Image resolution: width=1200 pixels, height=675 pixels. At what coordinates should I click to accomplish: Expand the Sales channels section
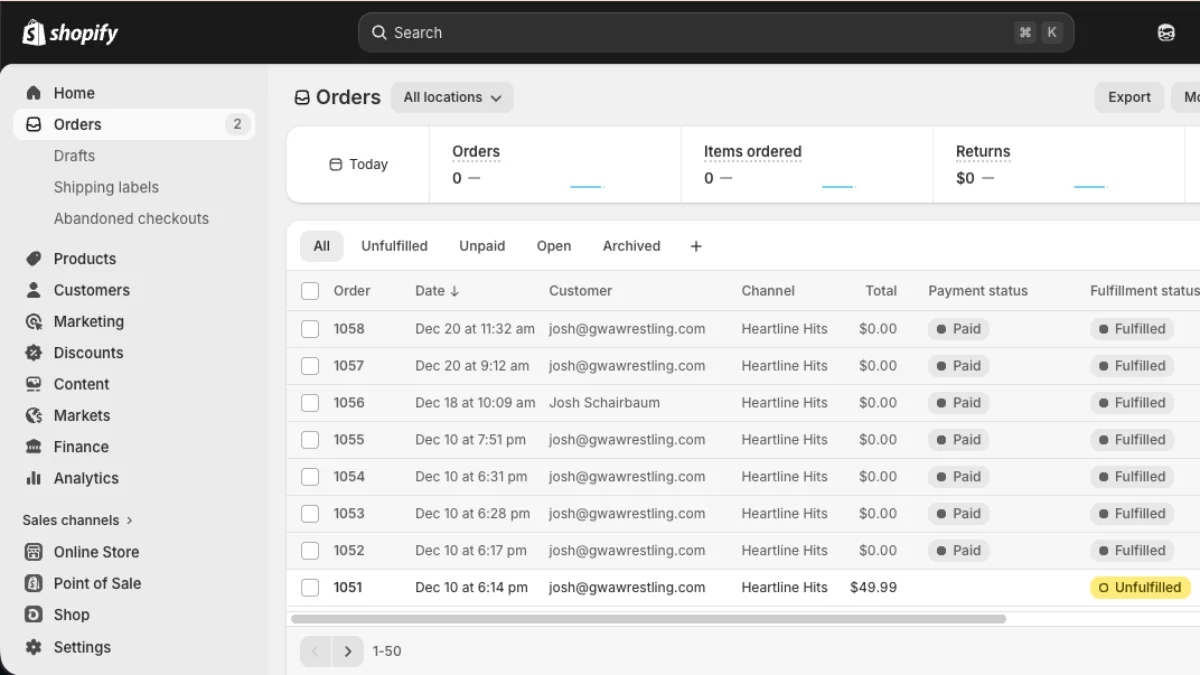point(78,520)
